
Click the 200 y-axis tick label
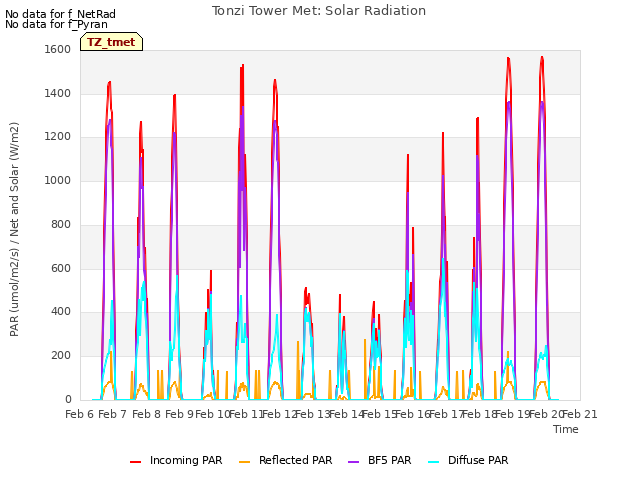[x=61, y=356]
